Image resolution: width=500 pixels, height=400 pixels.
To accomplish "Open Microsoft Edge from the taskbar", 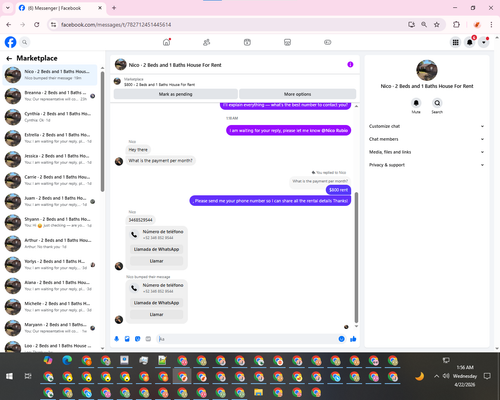I will 67,360.
